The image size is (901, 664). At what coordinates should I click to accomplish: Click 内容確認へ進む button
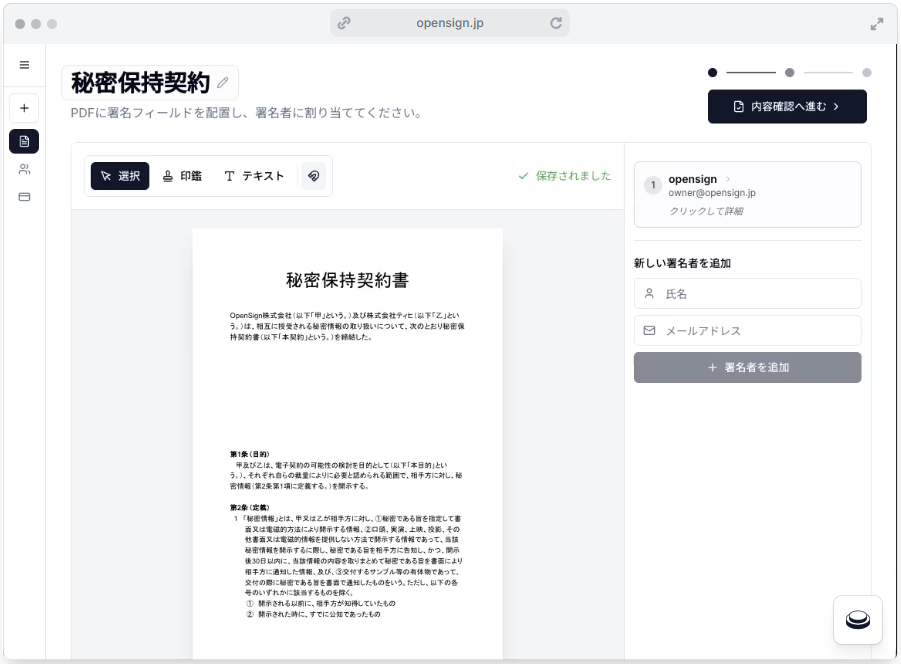click(787, 106)
